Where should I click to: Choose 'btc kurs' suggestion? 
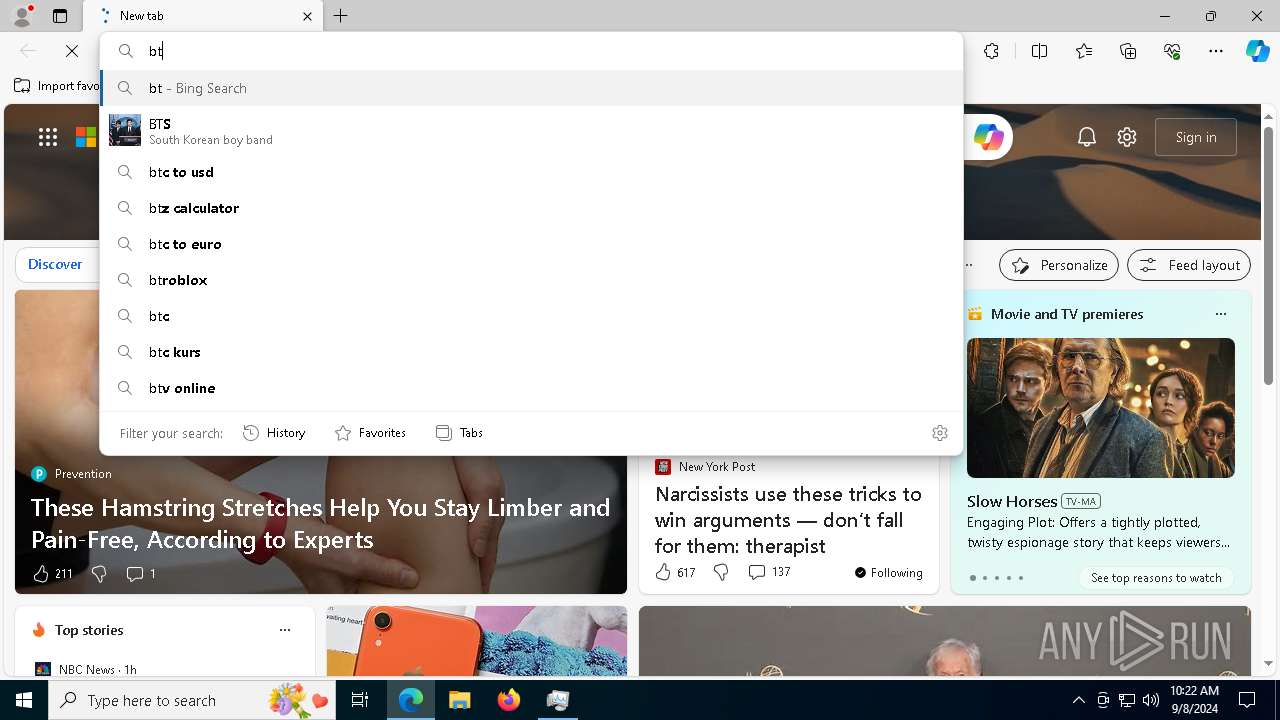tap(531, 352)
